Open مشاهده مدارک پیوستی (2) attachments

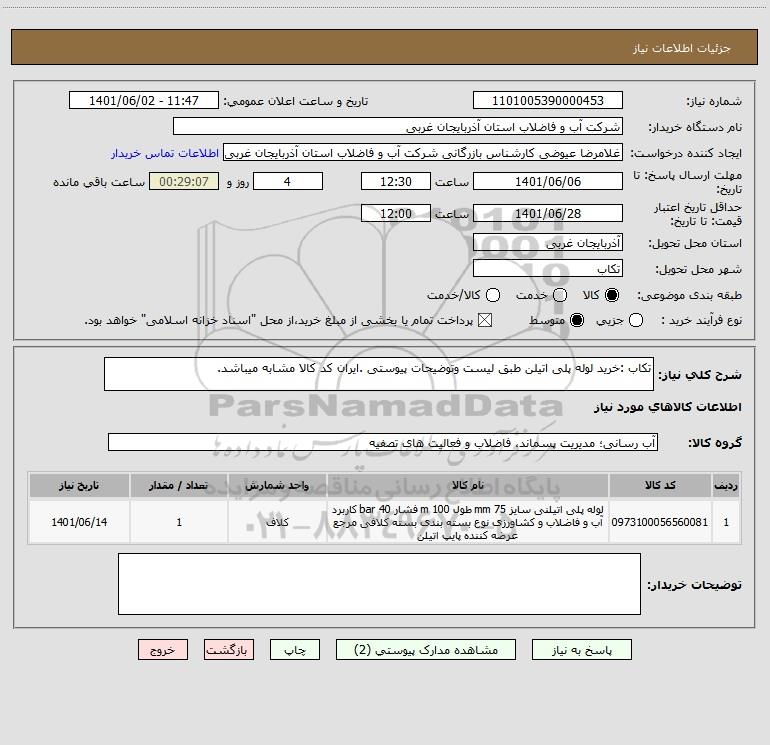[x=426, y=650]
